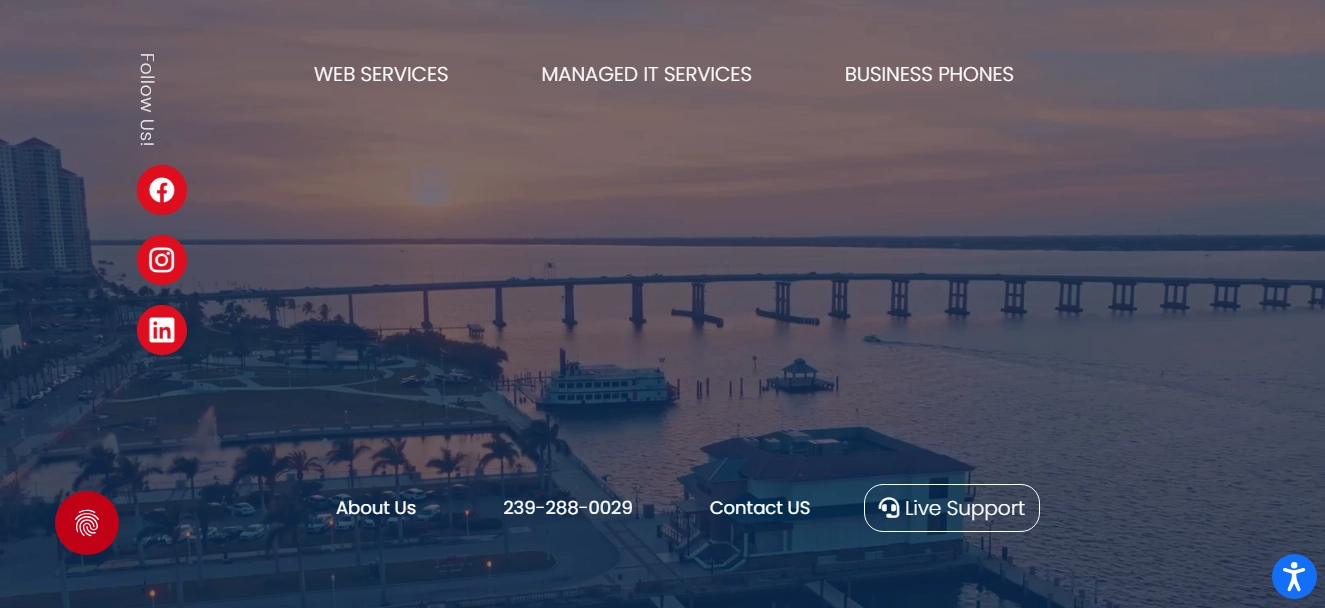This screenshot has width=1325, height=608.
Task: Start a Live Support session
Action: [952, 508]
